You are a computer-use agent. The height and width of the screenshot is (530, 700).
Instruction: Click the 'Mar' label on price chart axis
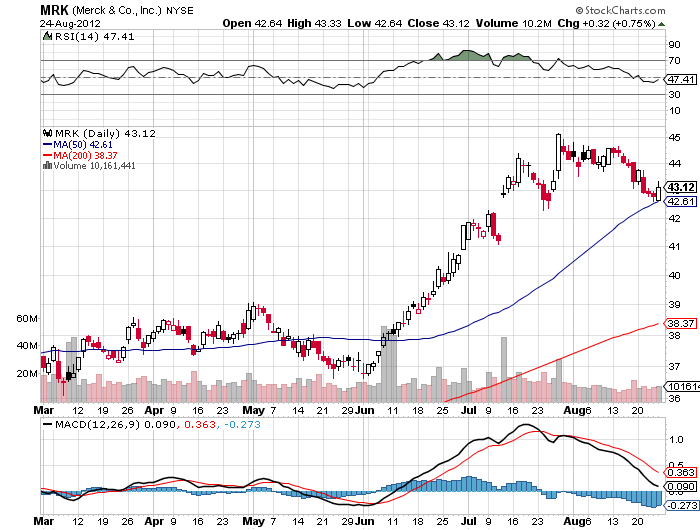tap(44, 410)
